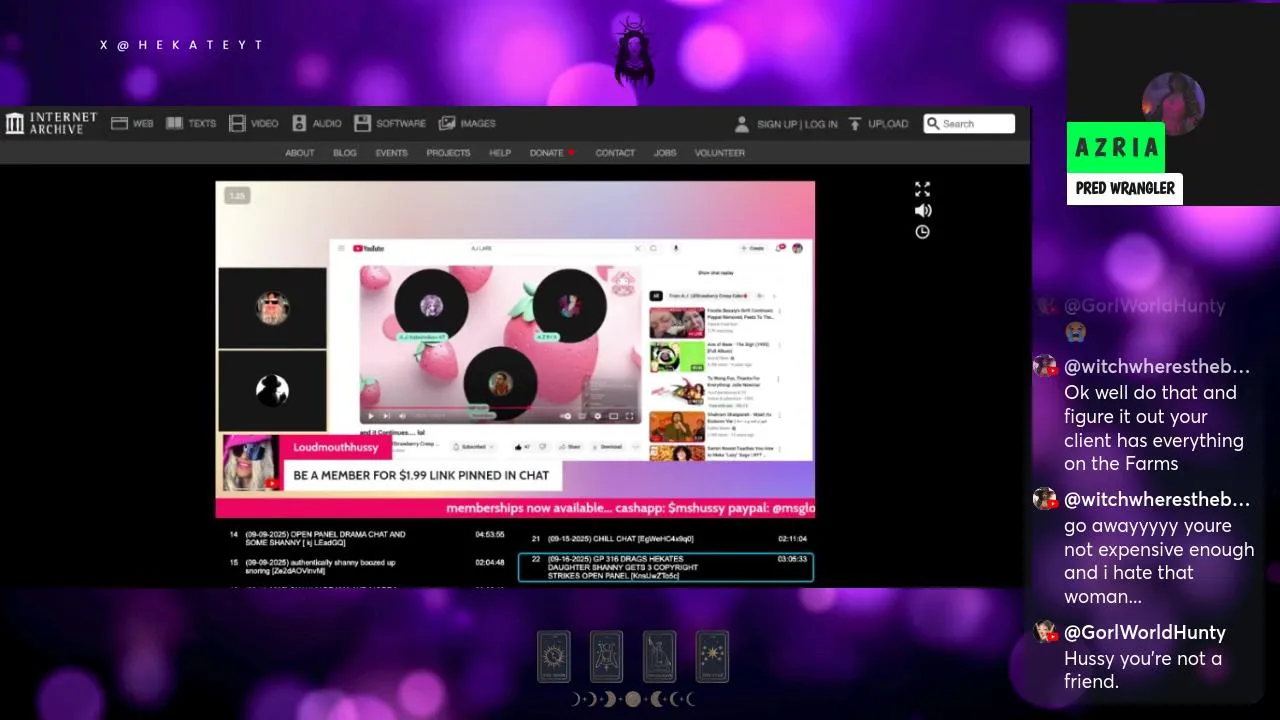
Task: Click the red Donate heart icon
Action: click(571, 153)
